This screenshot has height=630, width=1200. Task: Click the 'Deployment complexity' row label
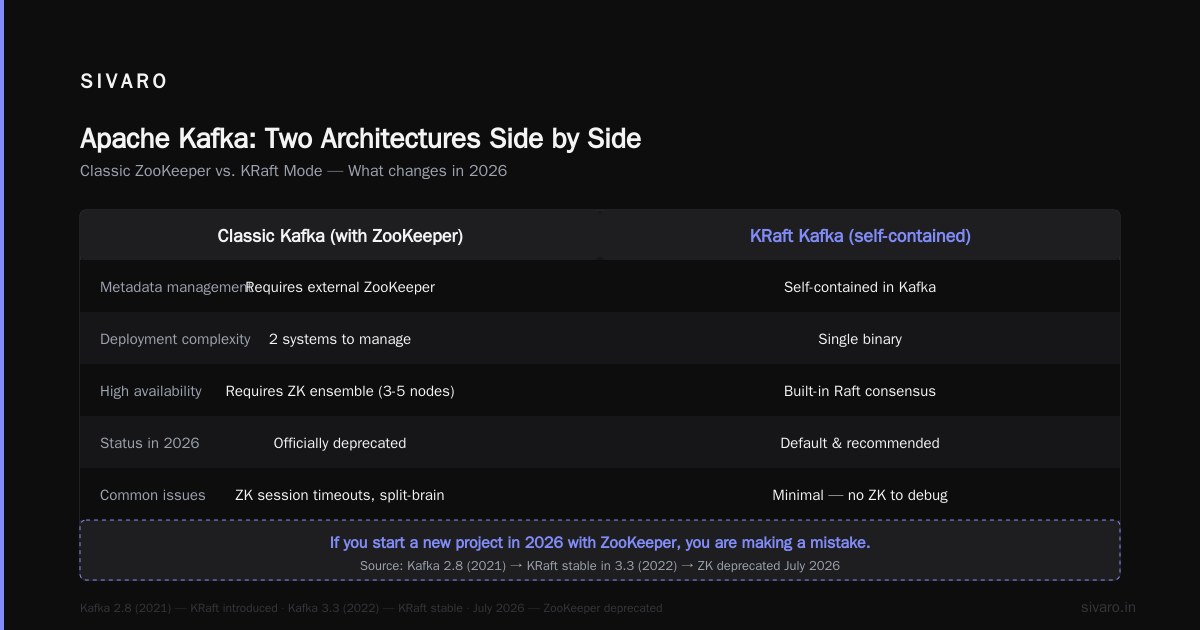click(x=175, y=339)
